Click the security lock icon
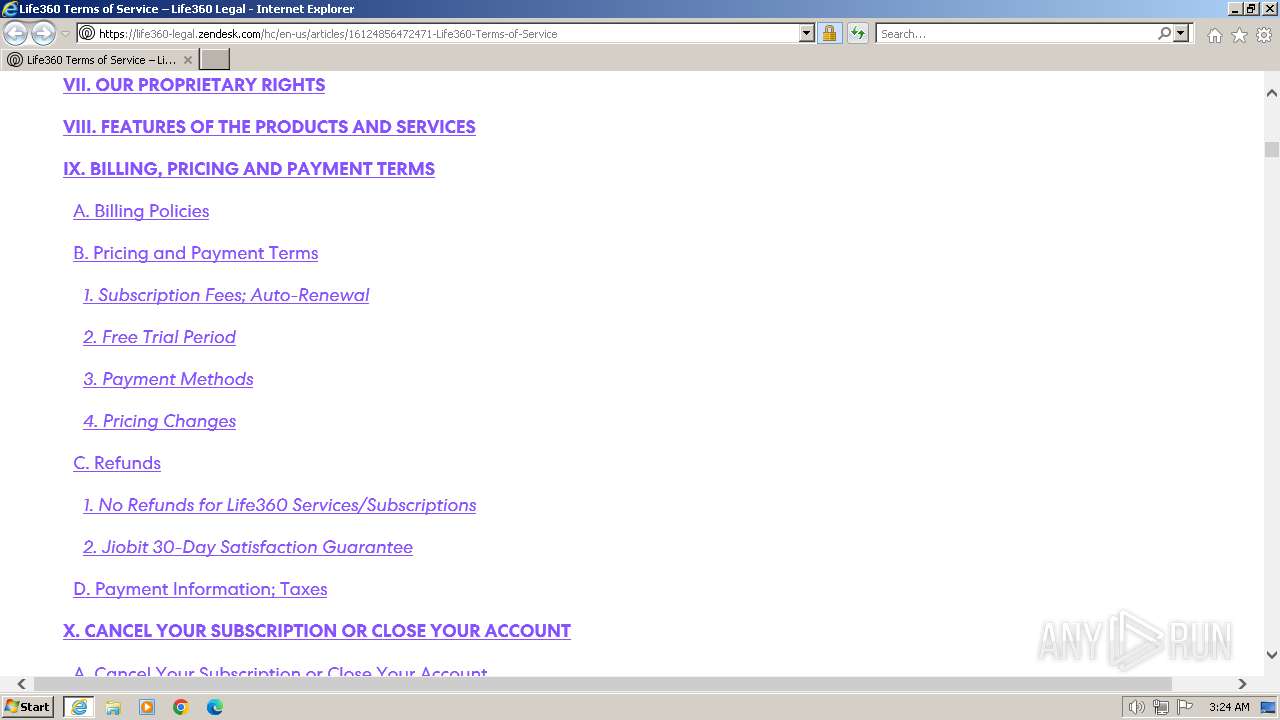This screenshot has height=720, width=1280. point(829,33)
